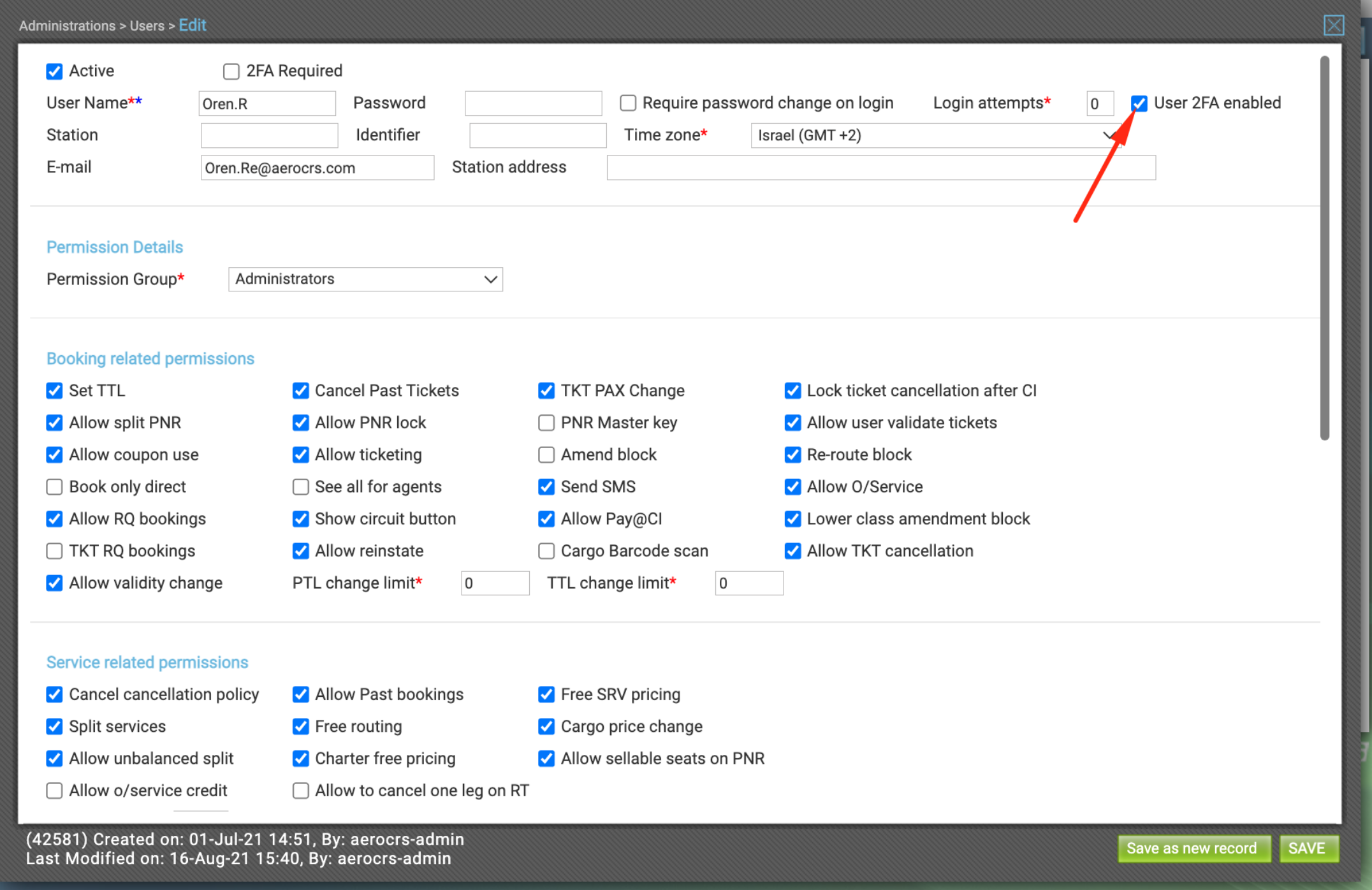Viewport: 1372px width, 890px height.
Task: Click the Login attempts field
Action: click(x=1100, y=103)
